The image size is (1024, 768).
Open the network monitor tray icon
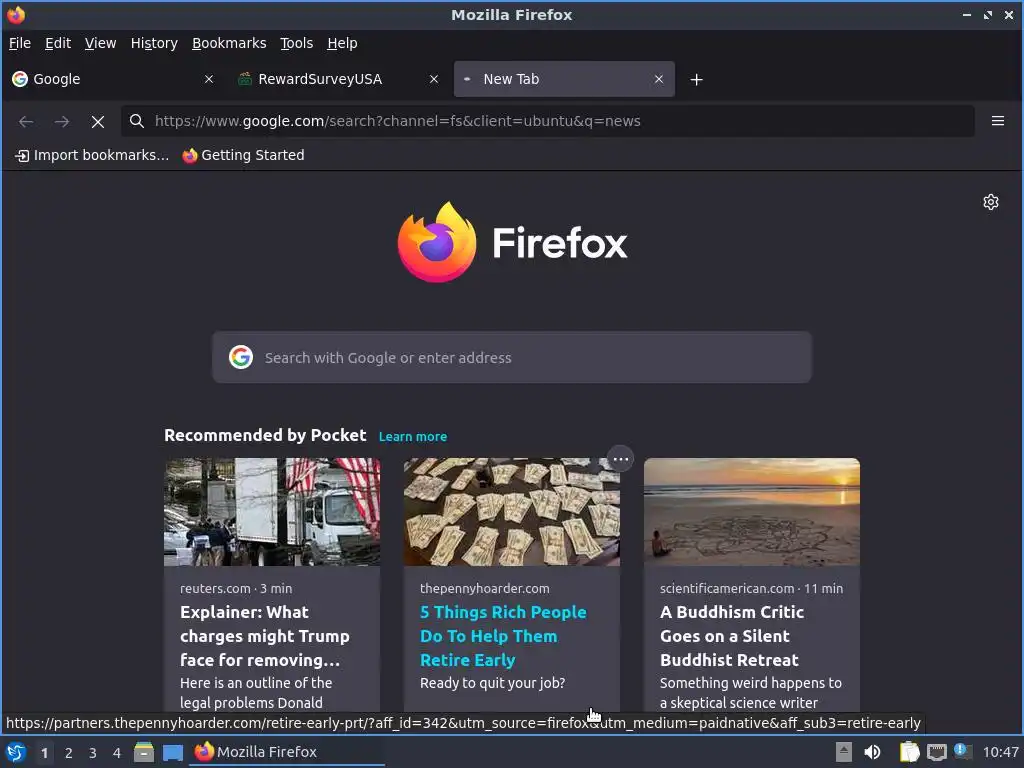tap(936, 752)
